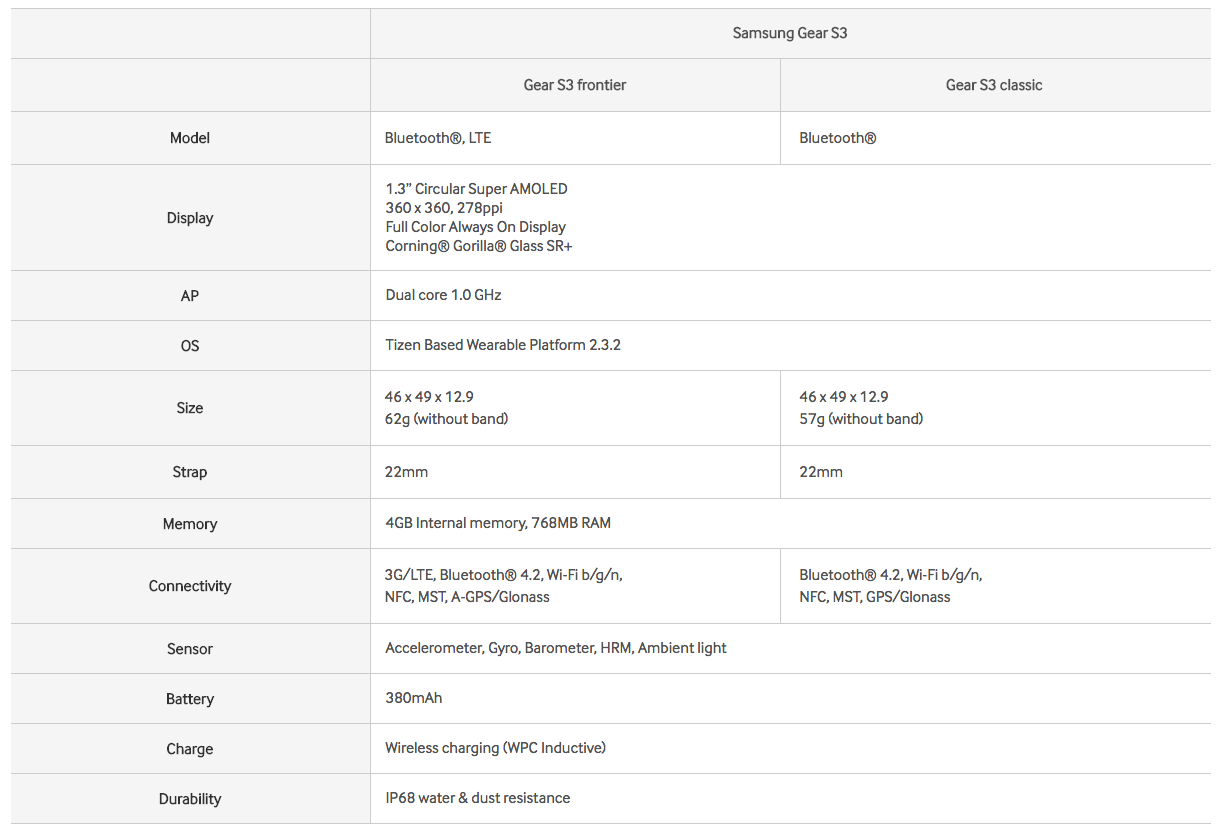Screen dimensions: 1231x833
Task: Click the Display row label
Action: (190, 218)
